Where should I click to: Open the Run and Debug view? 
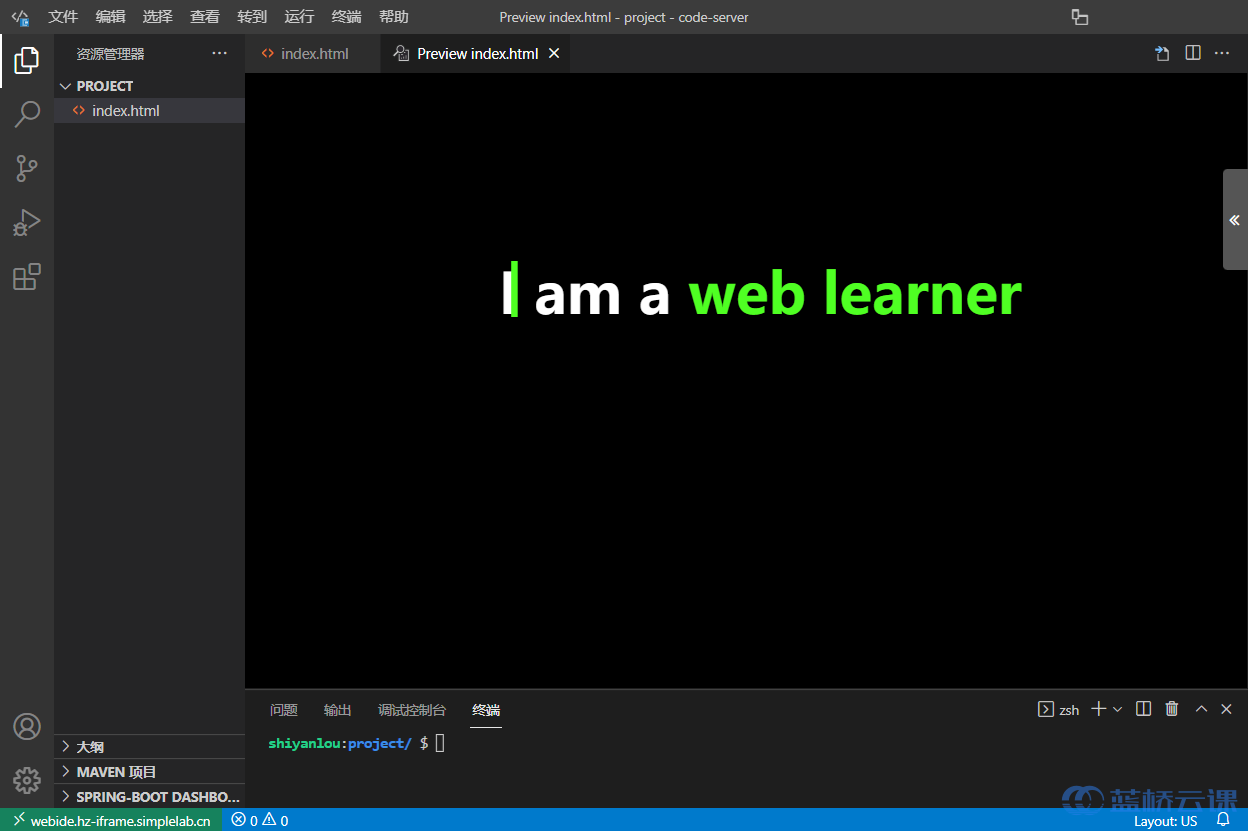(x=27, y=222)
